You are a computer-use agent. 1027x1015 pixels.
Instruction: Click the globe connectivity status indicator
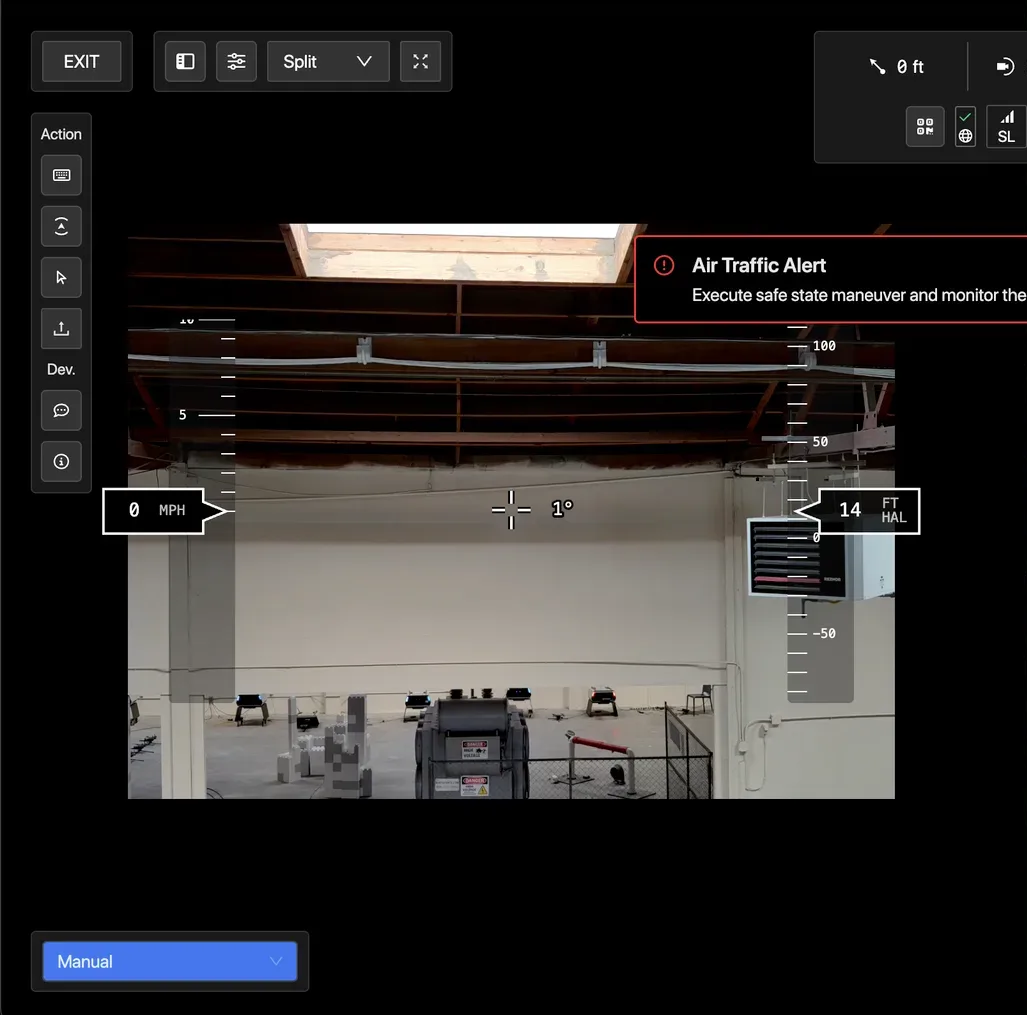[965, 127]
